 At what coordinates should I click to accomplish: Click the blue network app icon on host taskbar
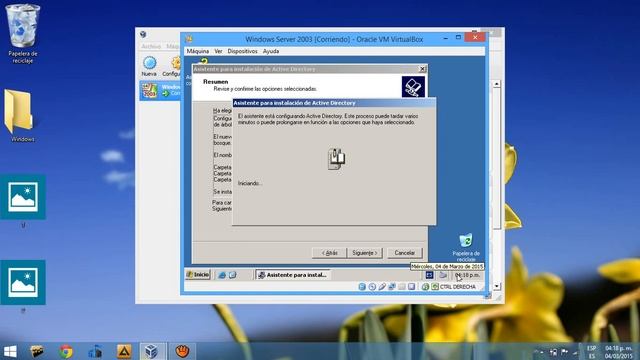[95, 351]
